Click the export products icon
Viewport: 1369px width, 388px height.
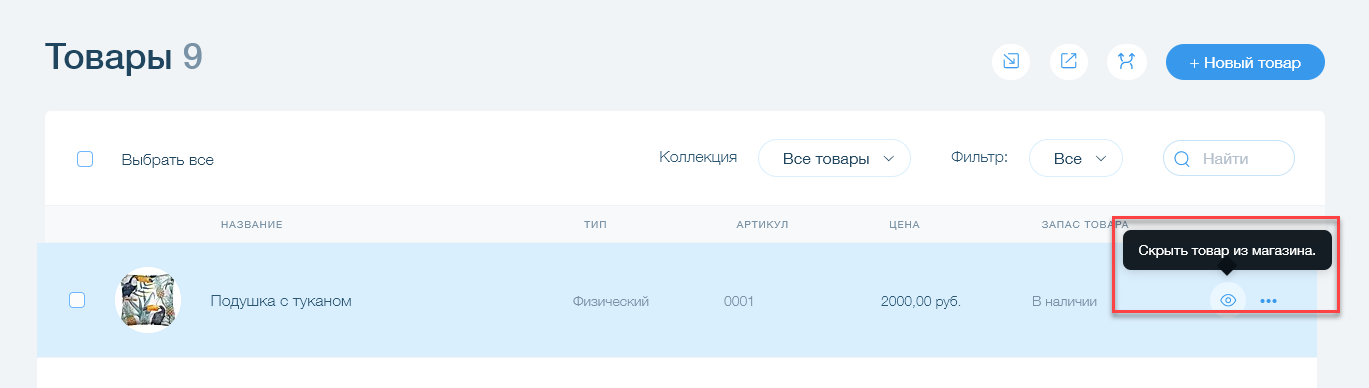point(1069,62)
